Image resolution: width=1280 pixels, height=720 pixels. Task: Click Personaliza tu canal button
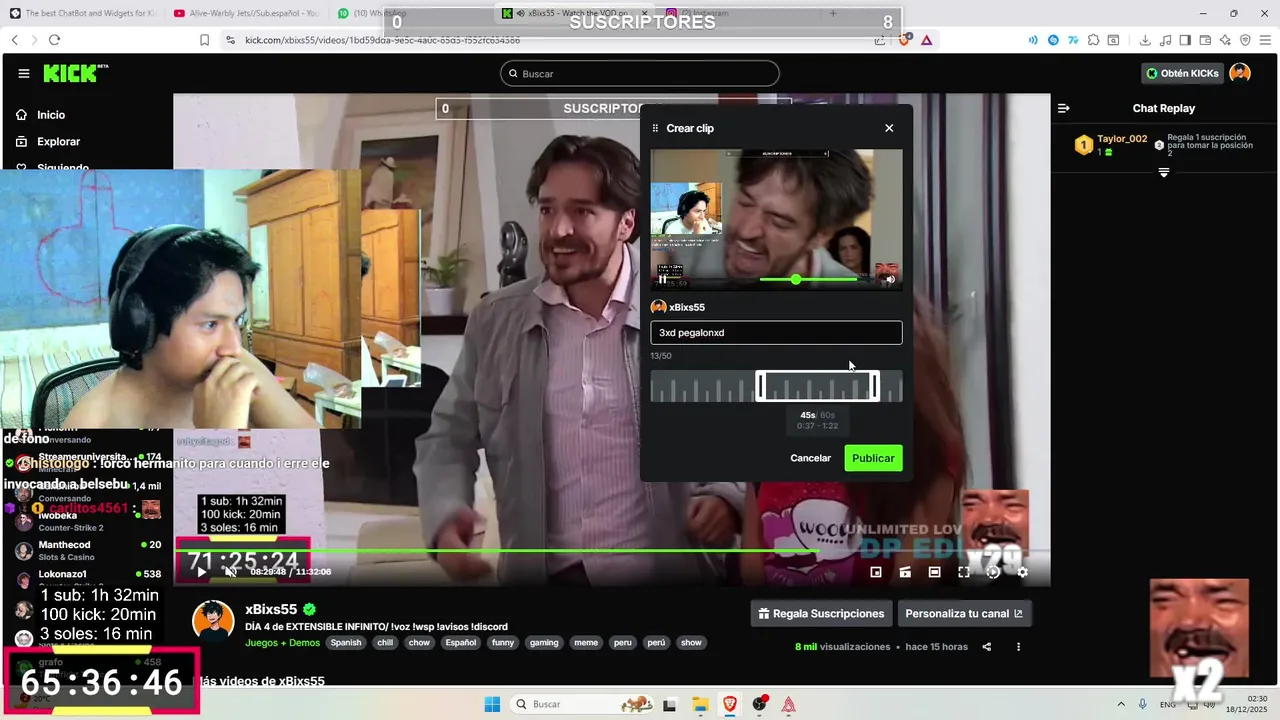pos(964,613)
